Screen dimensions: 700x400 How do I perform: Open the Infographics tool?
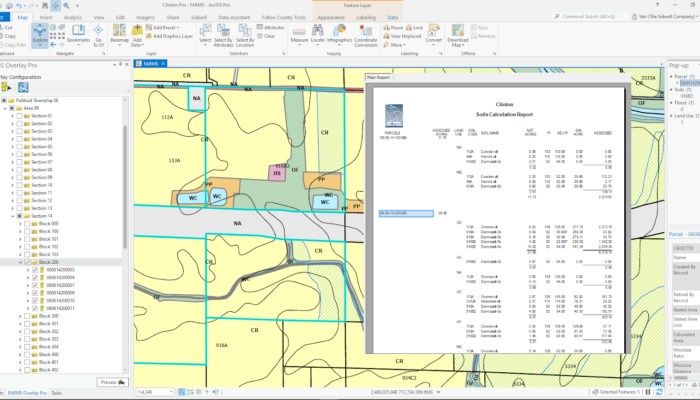pos(339,34)
